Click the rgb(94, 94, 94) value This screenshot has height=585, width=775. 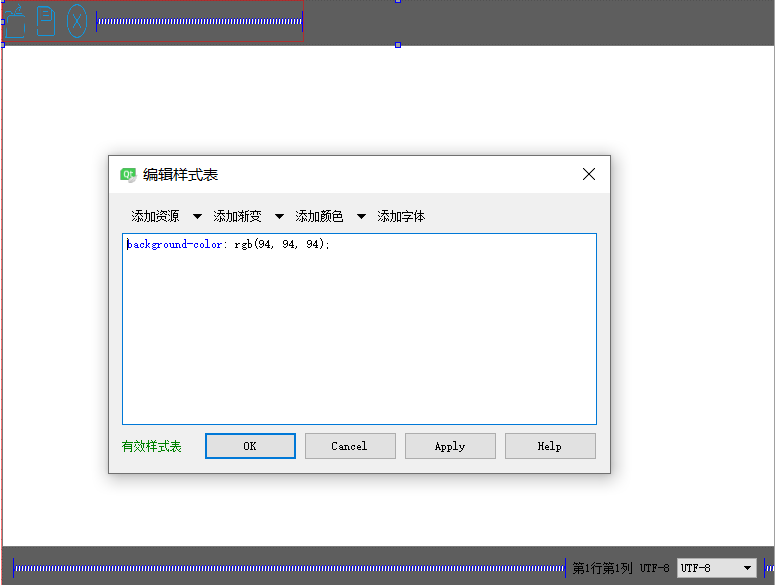[x=279, y=244]
